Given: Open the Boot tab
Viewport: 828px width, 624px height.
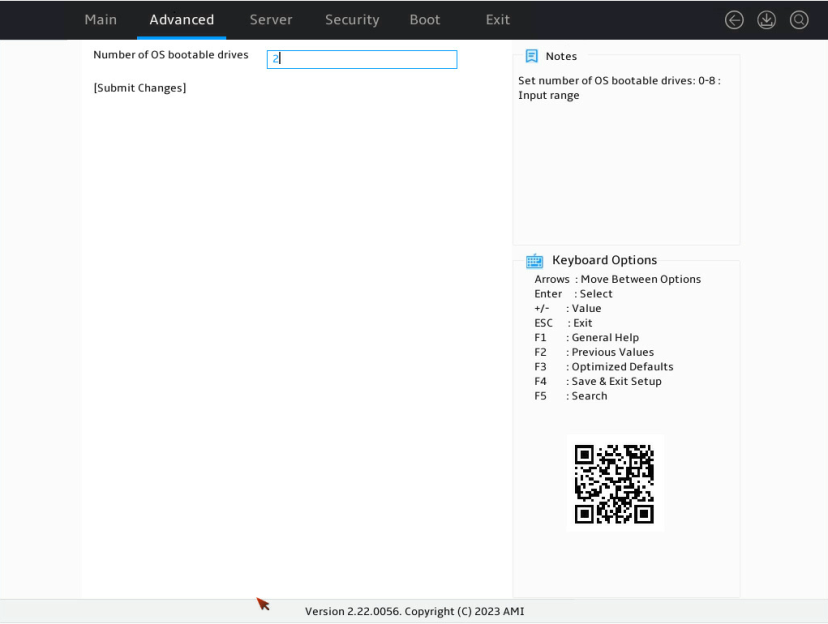Looking at the screenshot, I should (425, 20).
